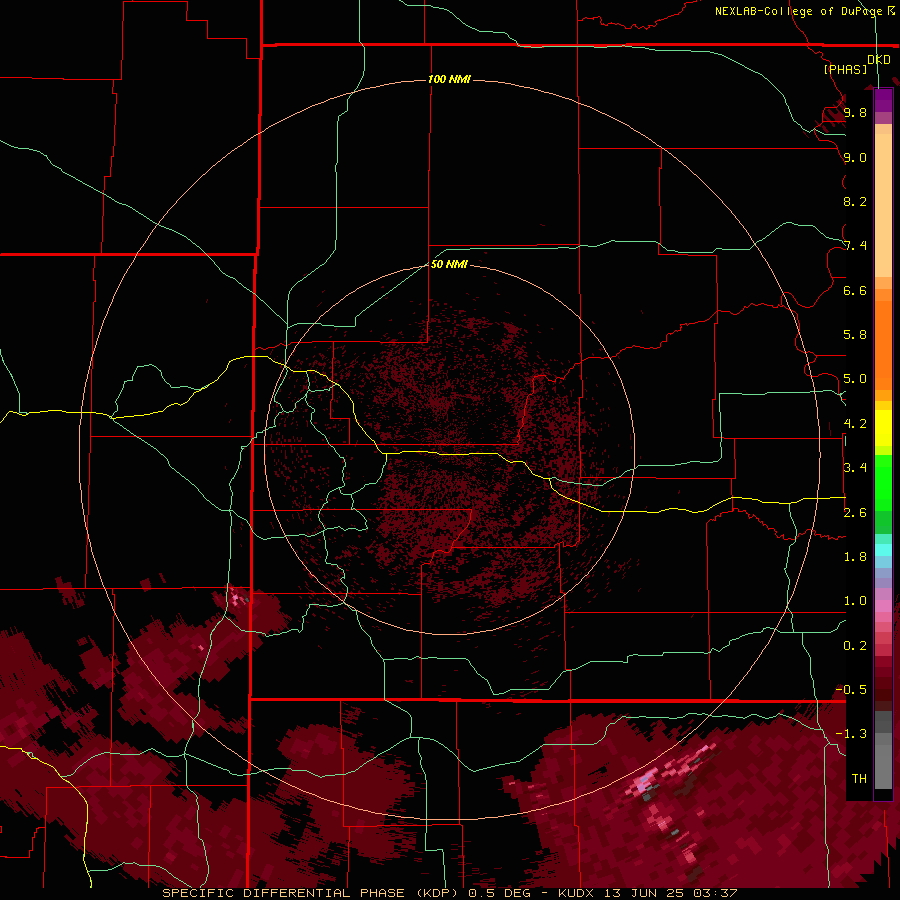Pick the dark orange segment of color scale
Screen dimensions: 900x900
click(883, 346)
